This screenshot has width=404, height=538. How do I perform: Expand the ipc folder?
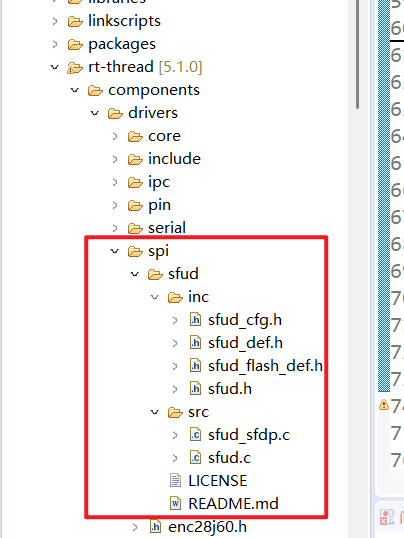tap(115, 182)
